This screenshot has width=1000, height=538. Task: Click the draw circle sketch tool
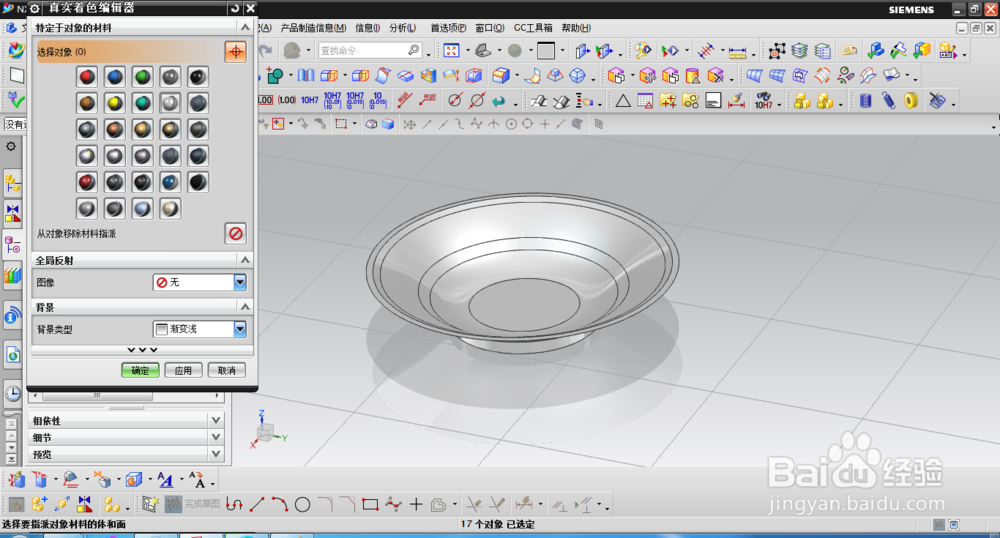tap(302, 505)
